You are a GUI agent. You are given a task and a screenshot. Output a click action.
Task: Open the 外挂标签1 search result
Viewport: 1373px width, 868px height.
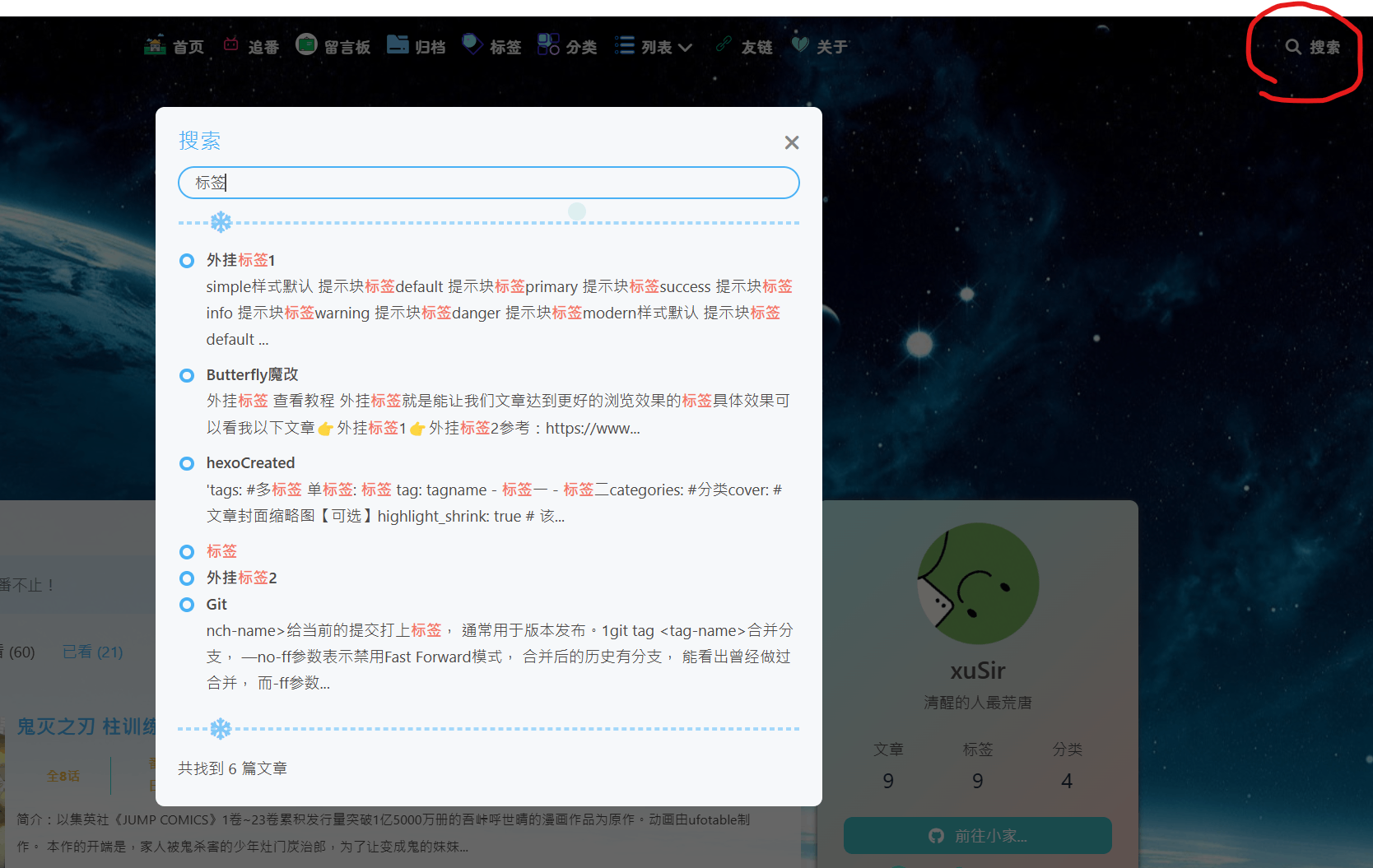(240, 260)
